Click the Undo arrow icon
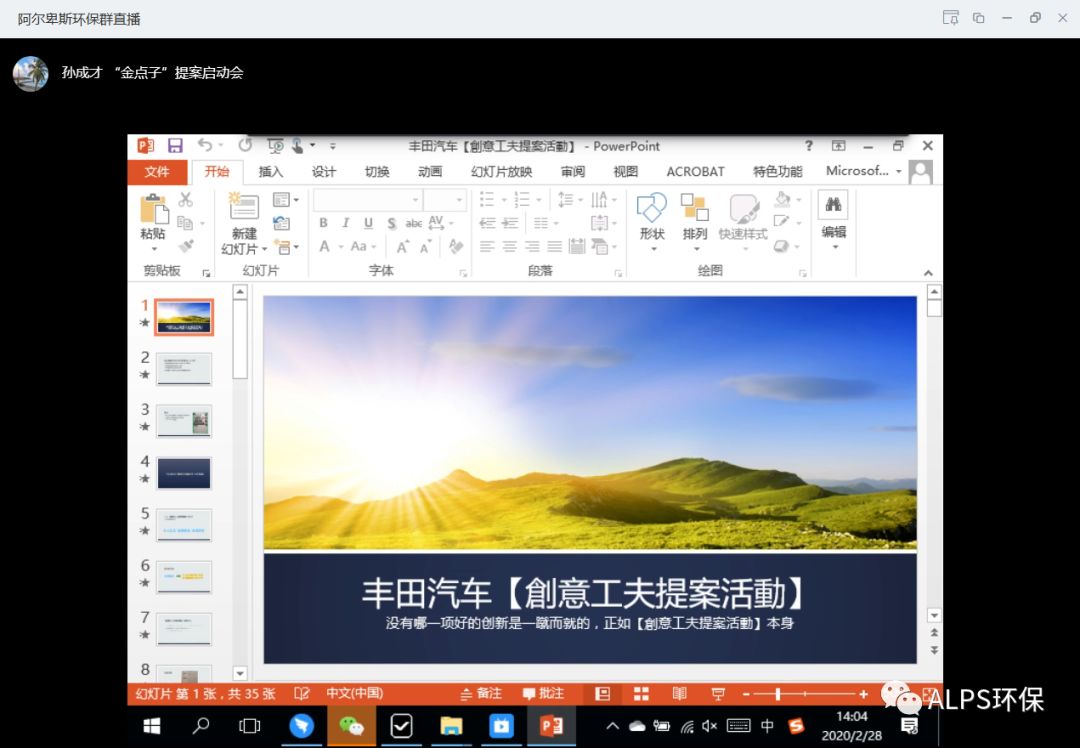 205,145
